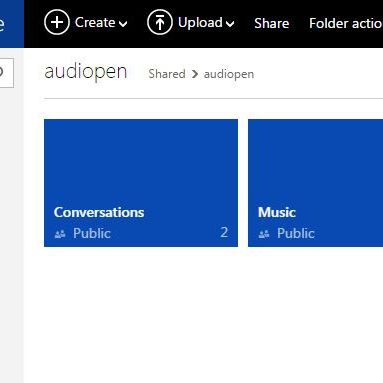Click the people icon on Conversations folder
Screen dimensions: 383x383
(60, 234)
